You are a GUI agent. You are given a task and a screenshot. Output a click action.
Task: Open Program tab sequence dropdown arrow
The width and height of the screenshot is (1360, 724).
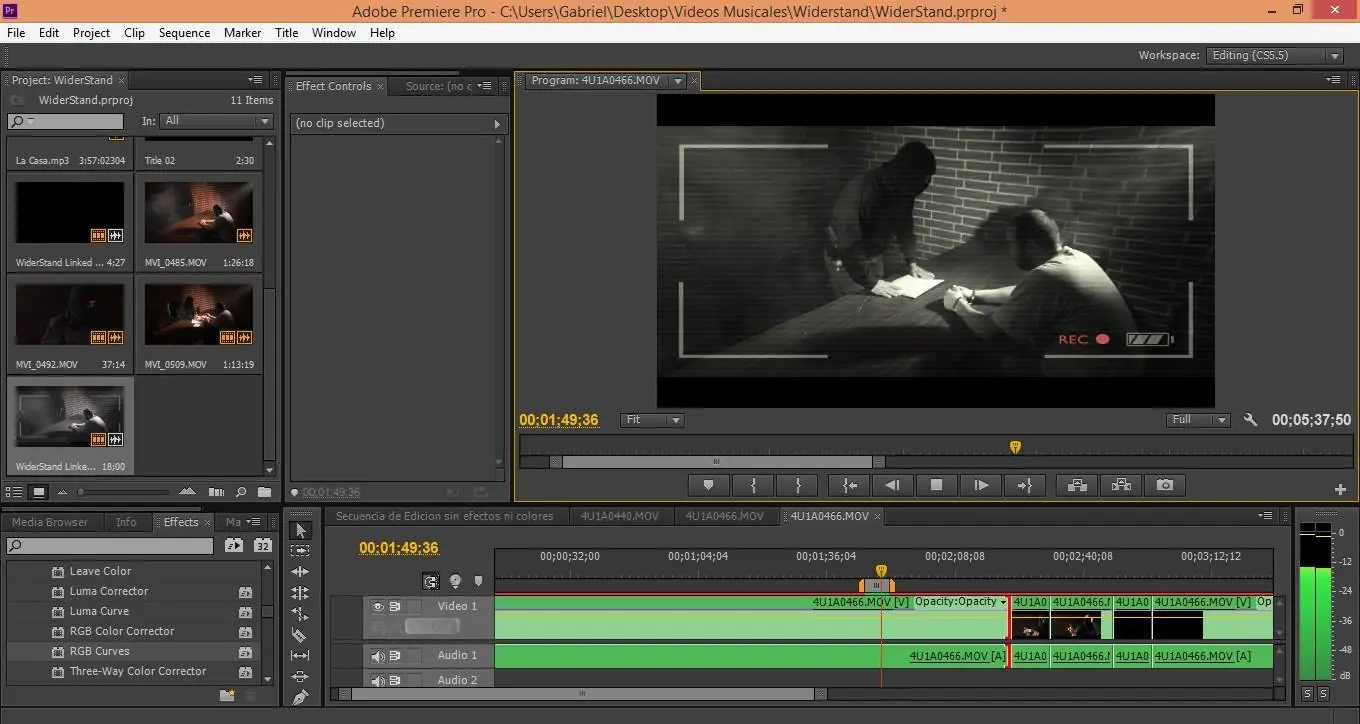(678, 81)
